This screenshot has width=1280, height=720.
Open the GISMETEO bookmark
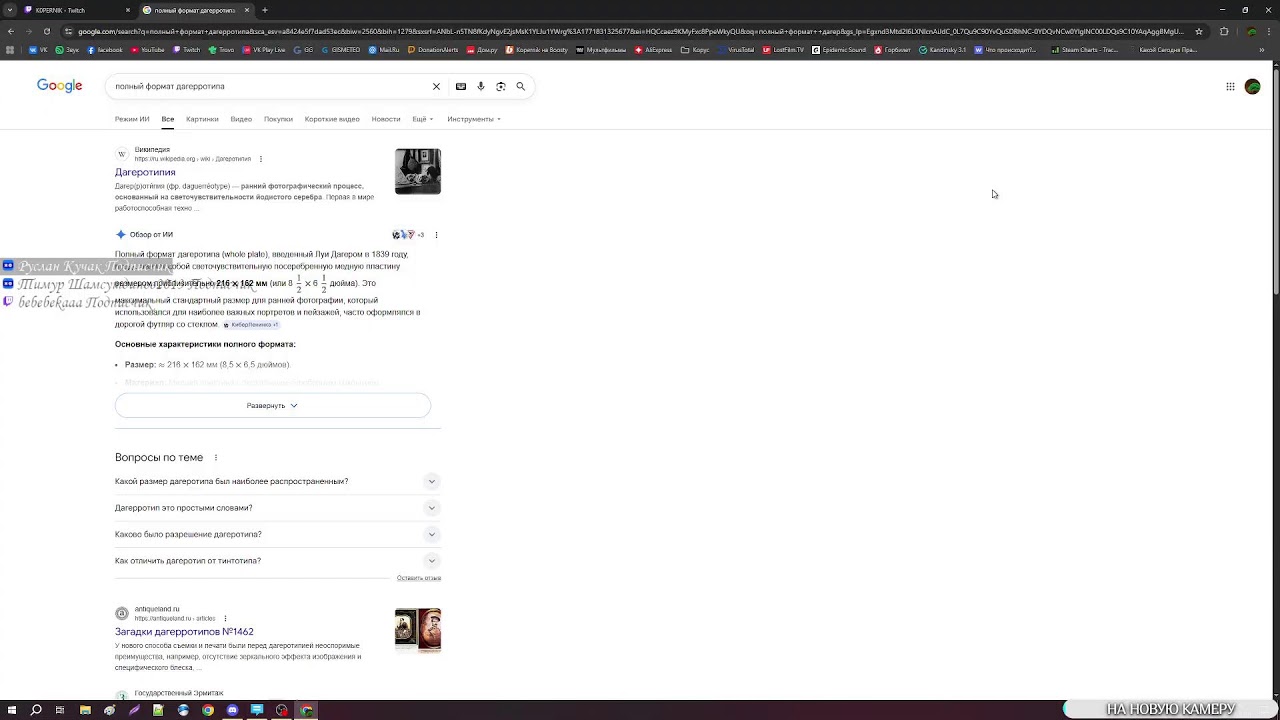click(x=341, y=49)
